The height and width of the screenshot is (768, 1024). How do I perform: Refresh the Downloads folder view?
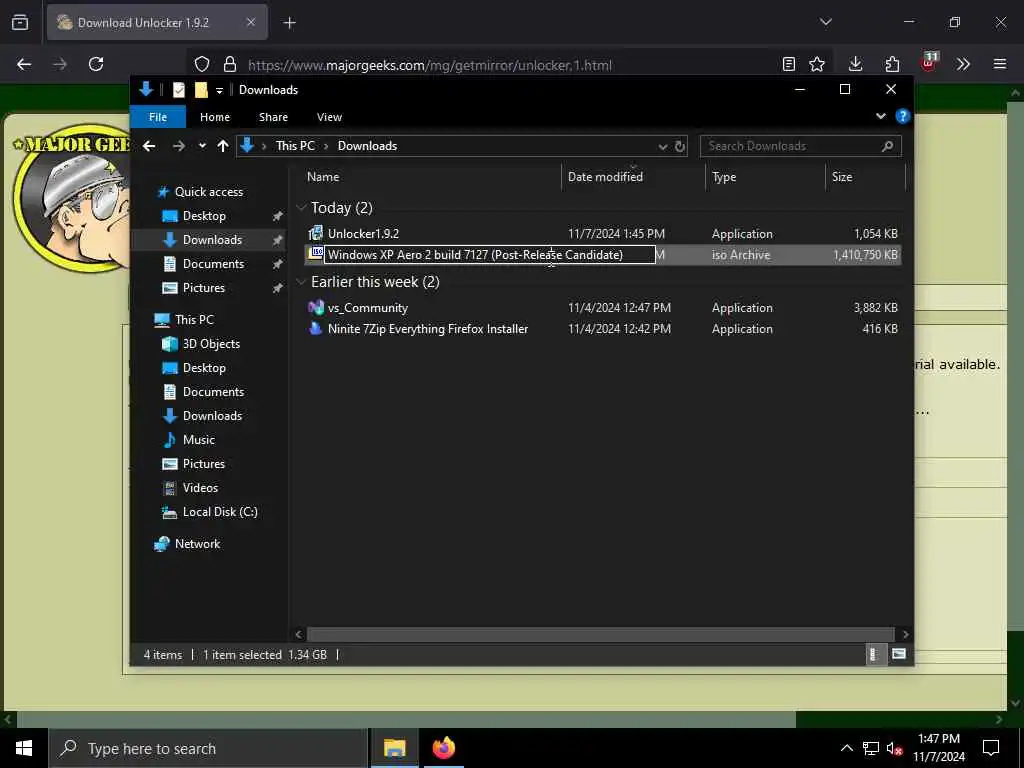click(680, 146)
